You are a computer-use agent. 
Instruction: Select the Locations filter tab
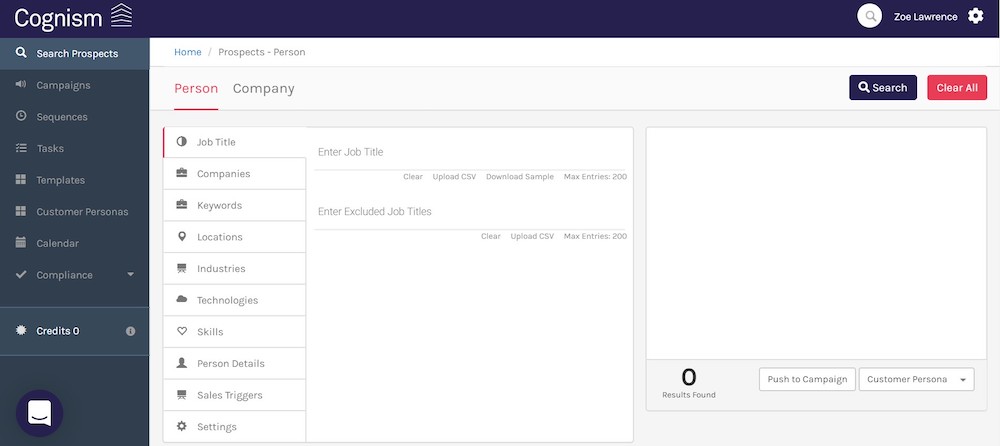tap(235, 237)
